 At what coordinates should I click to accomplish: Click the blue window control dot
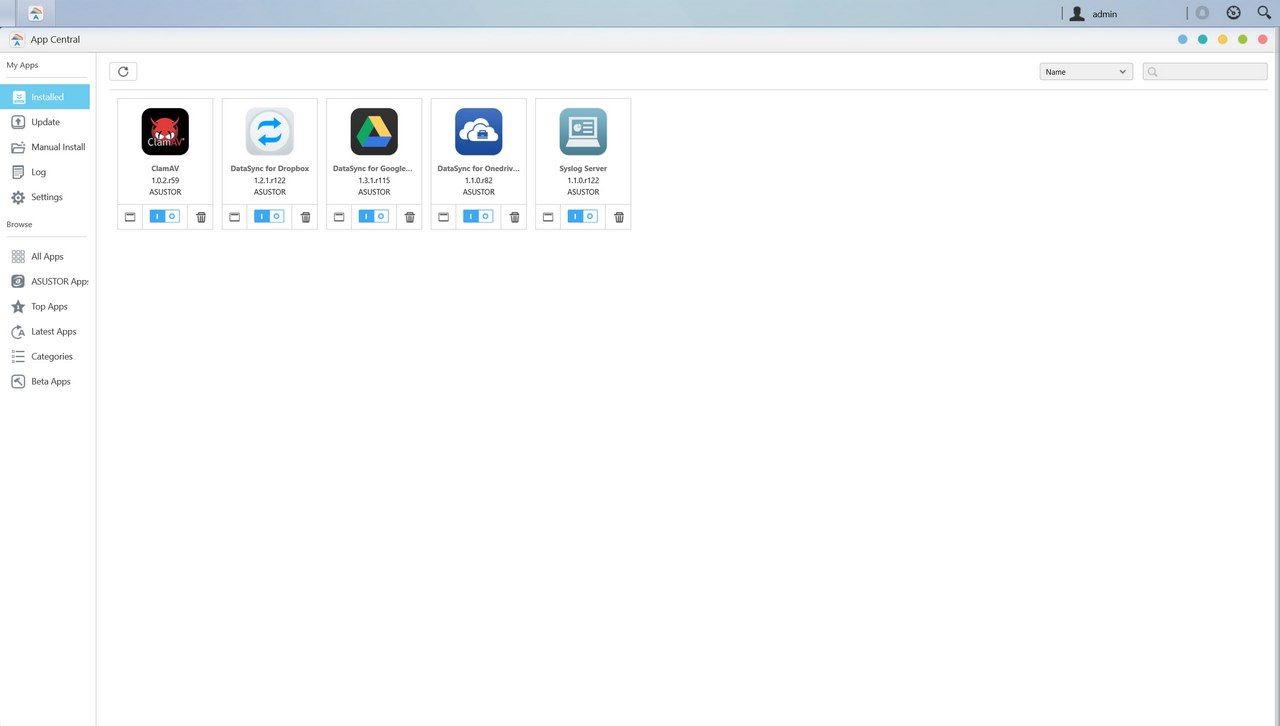pos(1183,40)
